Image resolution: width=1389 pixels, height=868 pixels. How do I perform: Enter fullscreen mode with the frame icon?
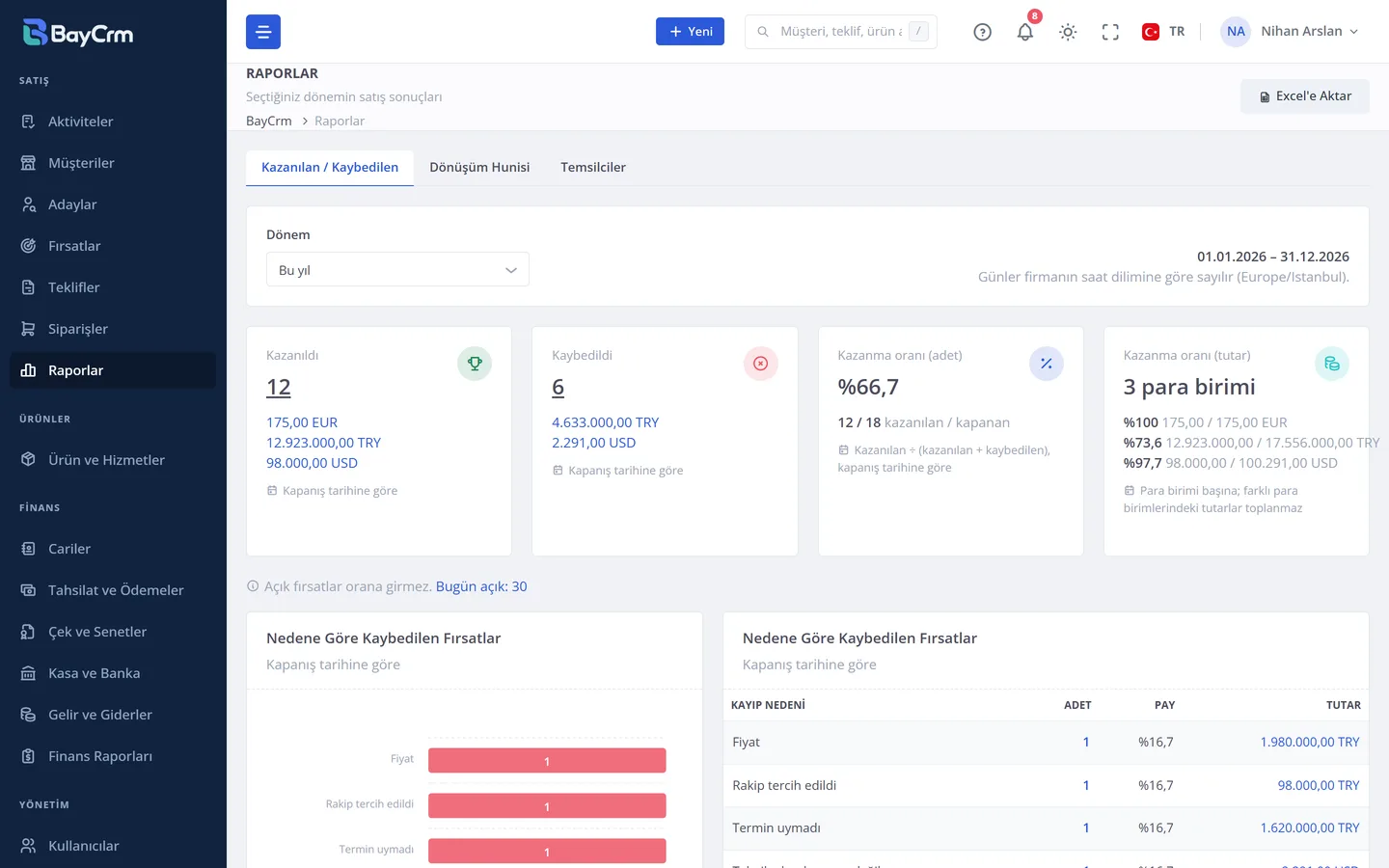click(x=1110, y=32)
